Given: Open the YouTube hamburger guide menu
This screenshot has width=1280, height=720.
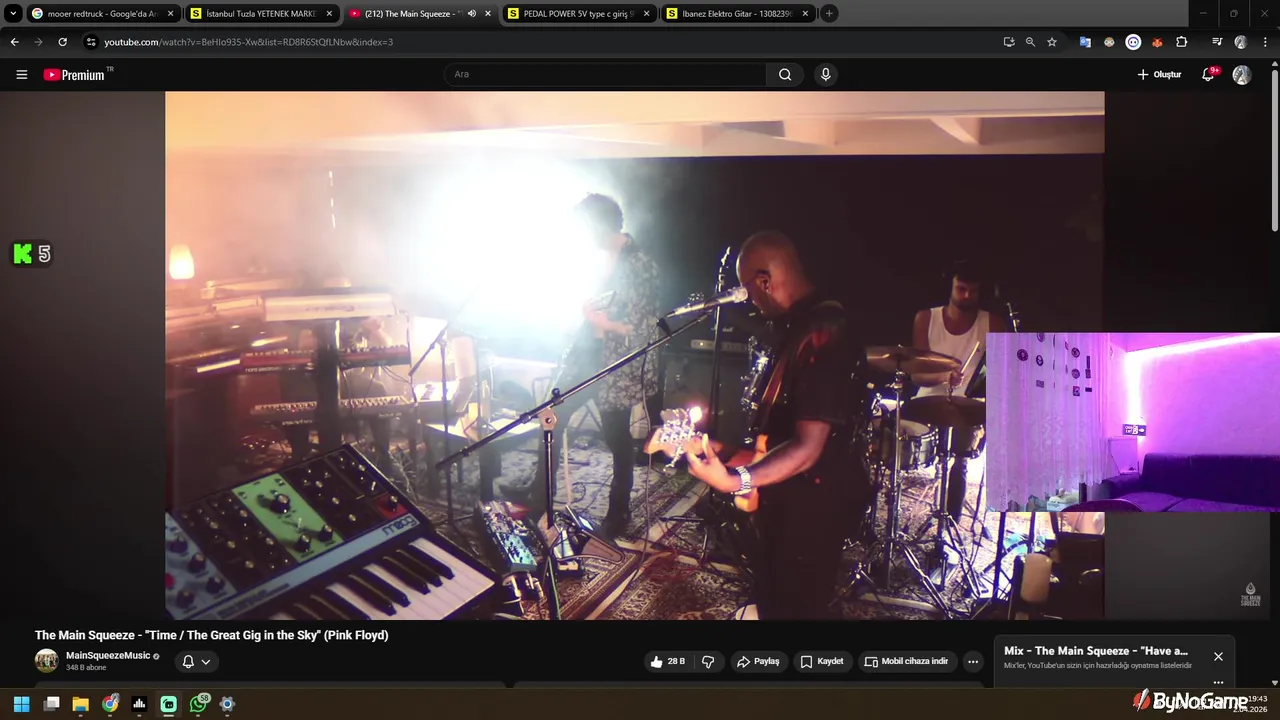Looking at the screenshot, I should point(21,75).
